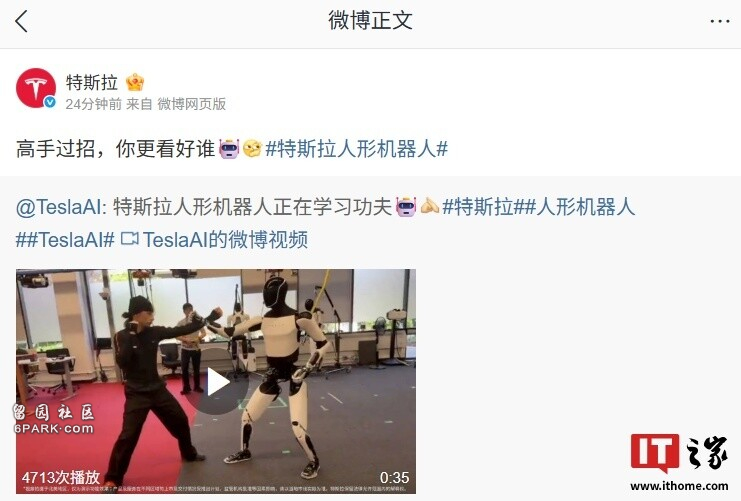Open the 特斯拉 account name
The width and height of the screenshot is (741, 501).
92,82
